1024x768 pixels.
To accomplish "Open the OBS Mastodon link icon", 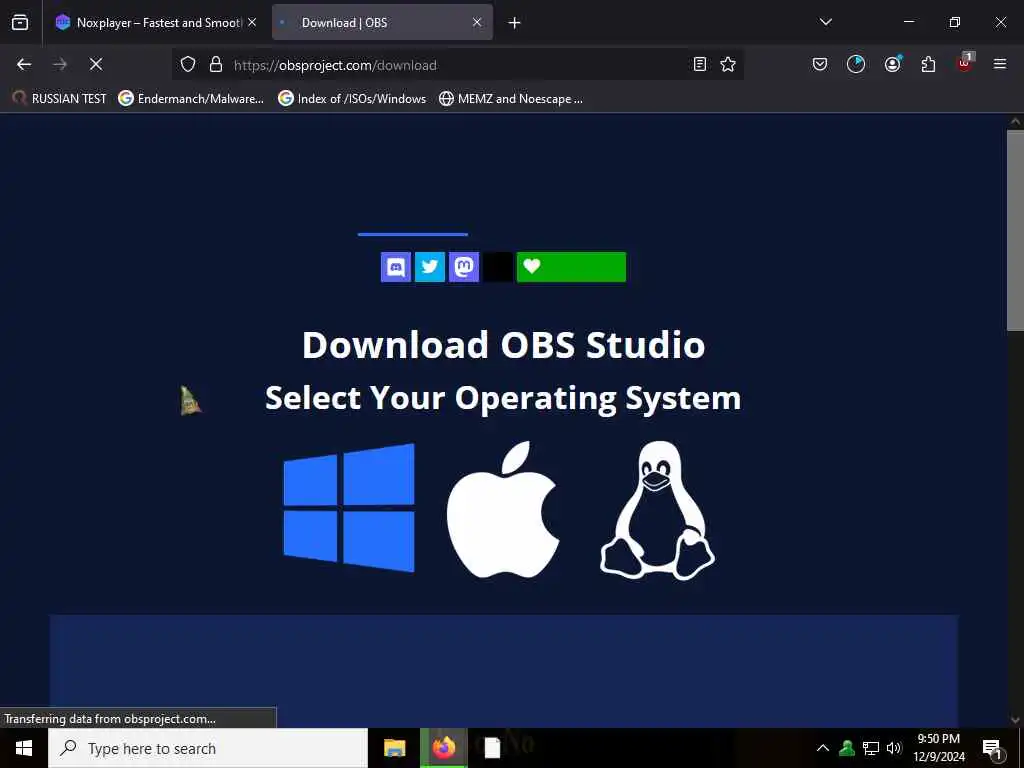I will coord(464,267).
